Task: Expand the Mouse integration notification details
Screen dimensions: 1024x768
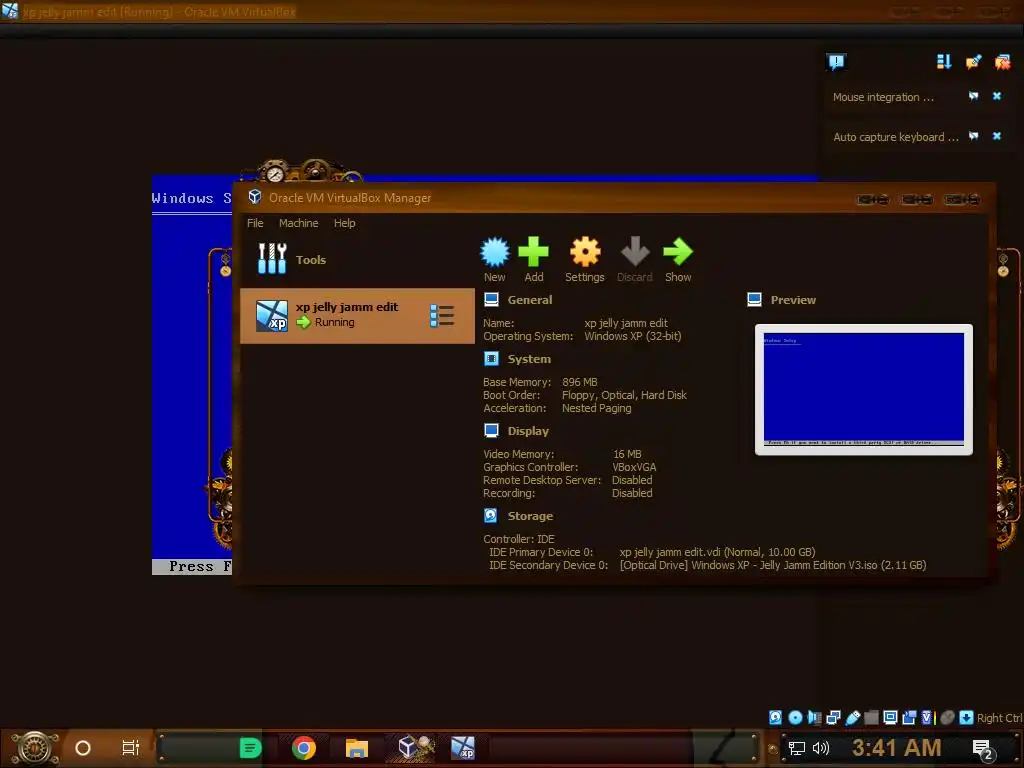Action: (973, 96)
